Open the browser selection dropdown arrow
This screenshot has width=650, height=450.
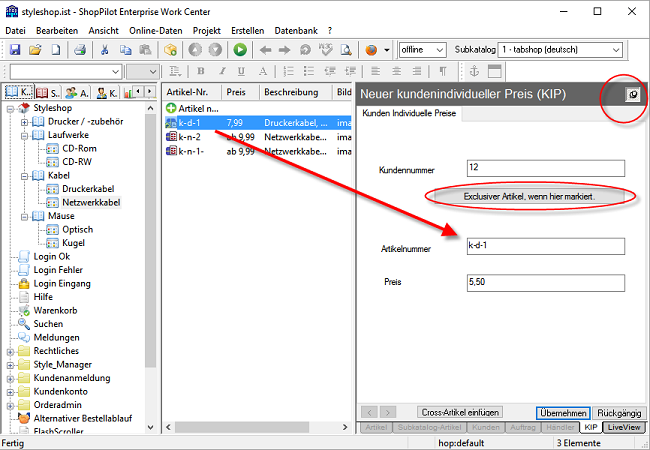(387, 50)
